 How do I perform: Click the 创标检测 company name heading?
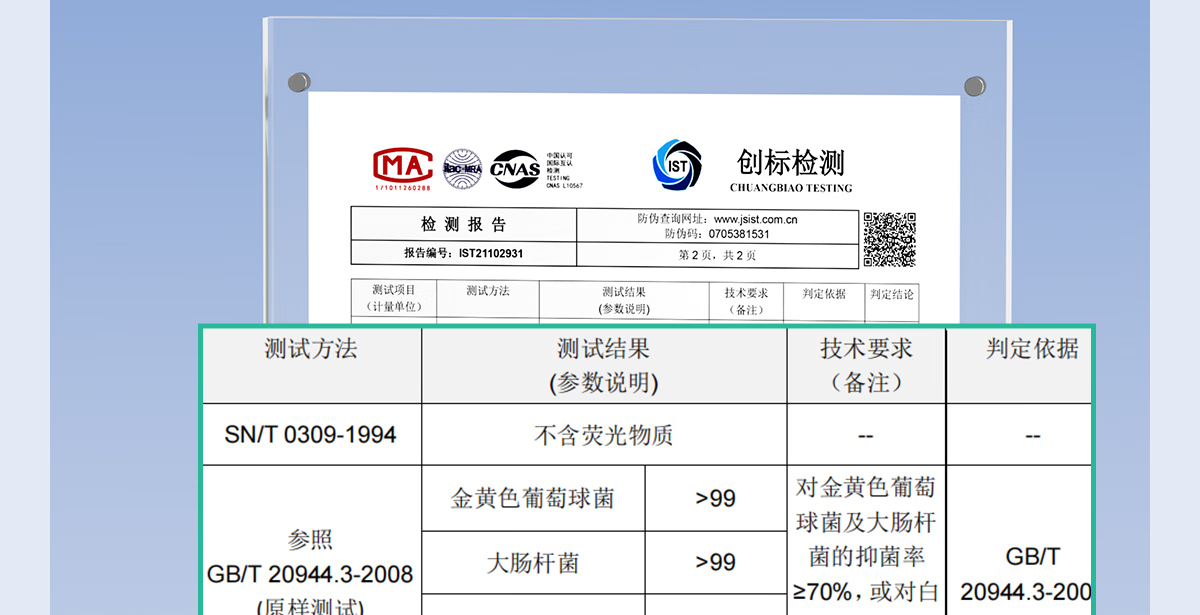[x=791, y=162]
